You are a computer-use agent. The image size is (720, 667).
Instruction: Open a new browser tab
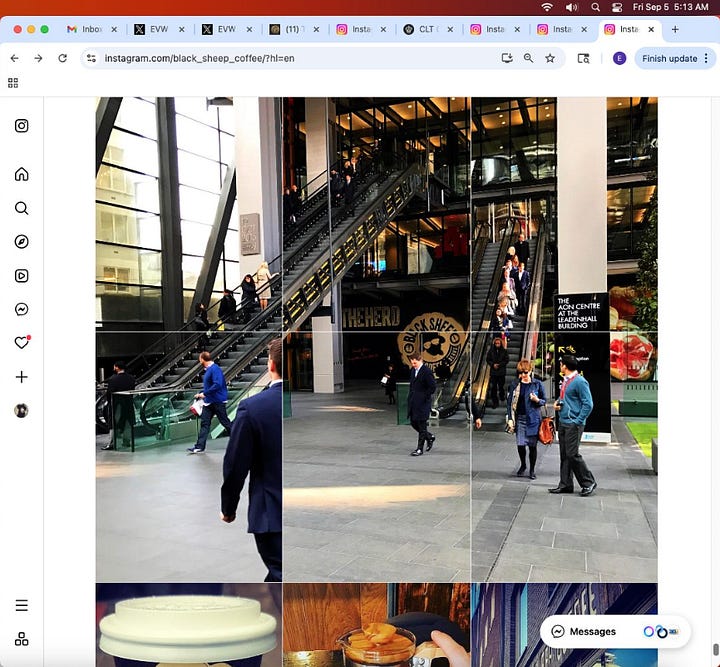(675, 29)
